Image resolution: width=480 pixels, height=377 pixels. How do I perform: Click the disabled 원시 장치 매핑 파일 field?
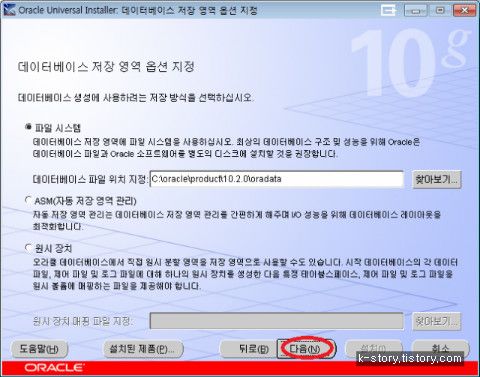276,321
